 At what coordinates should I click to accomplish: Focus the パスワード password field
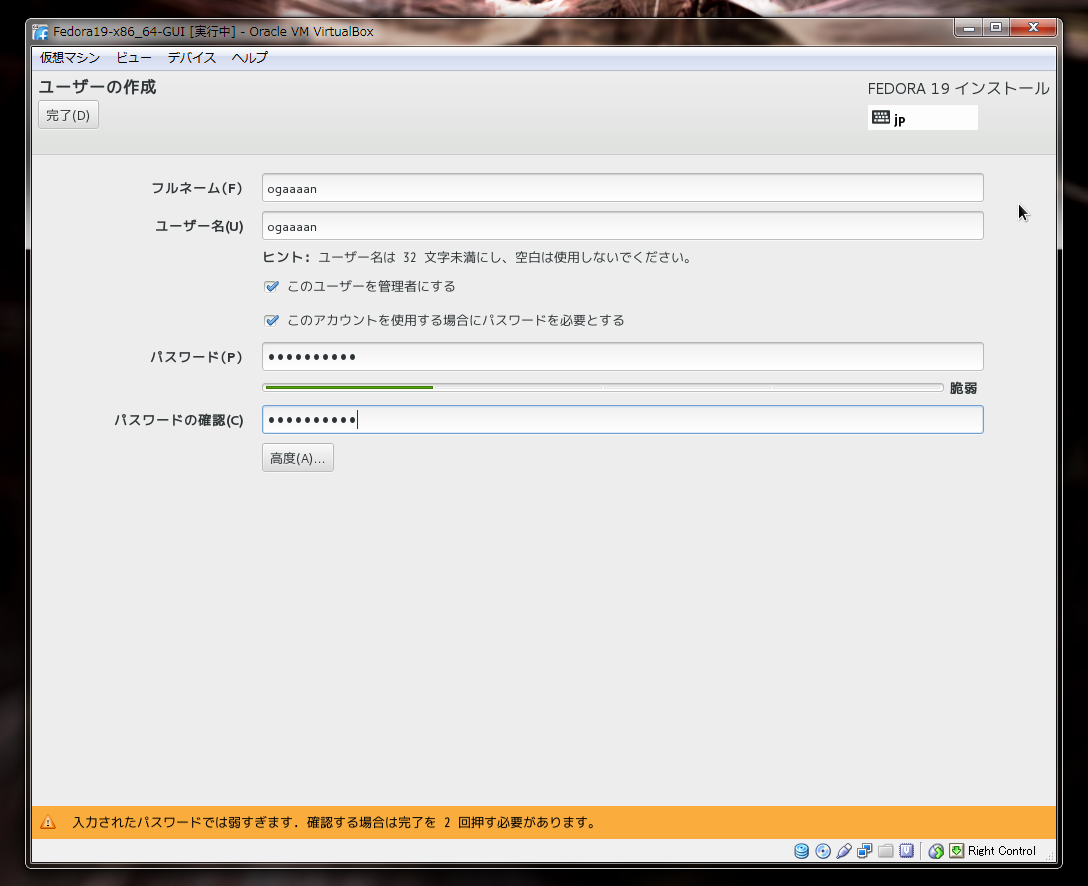click(622, 357)
